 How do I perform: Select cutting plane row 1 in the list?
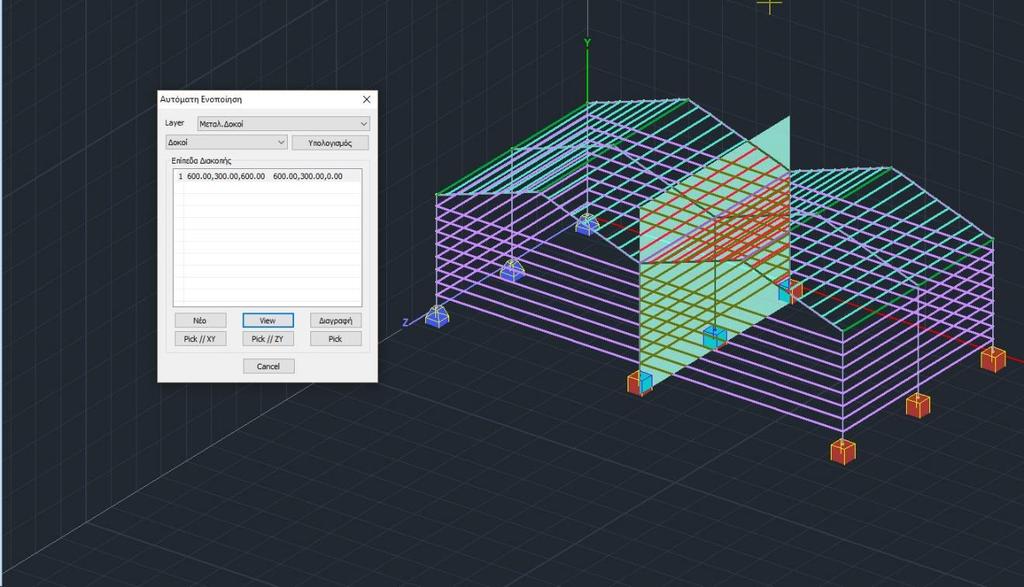tap(267, 176)
